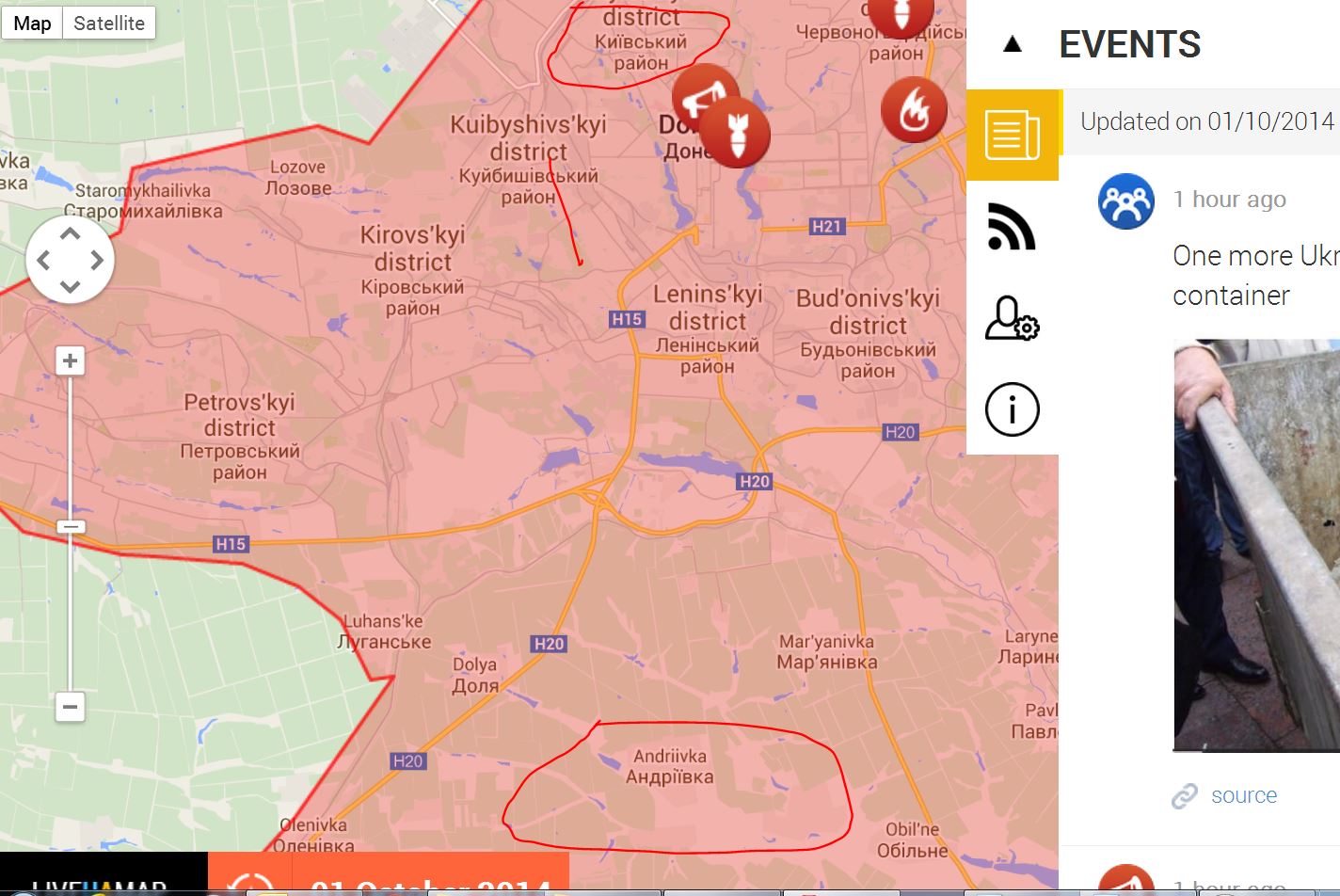
Task: Click the EVENTS header title
Action: click(1129, 44)
